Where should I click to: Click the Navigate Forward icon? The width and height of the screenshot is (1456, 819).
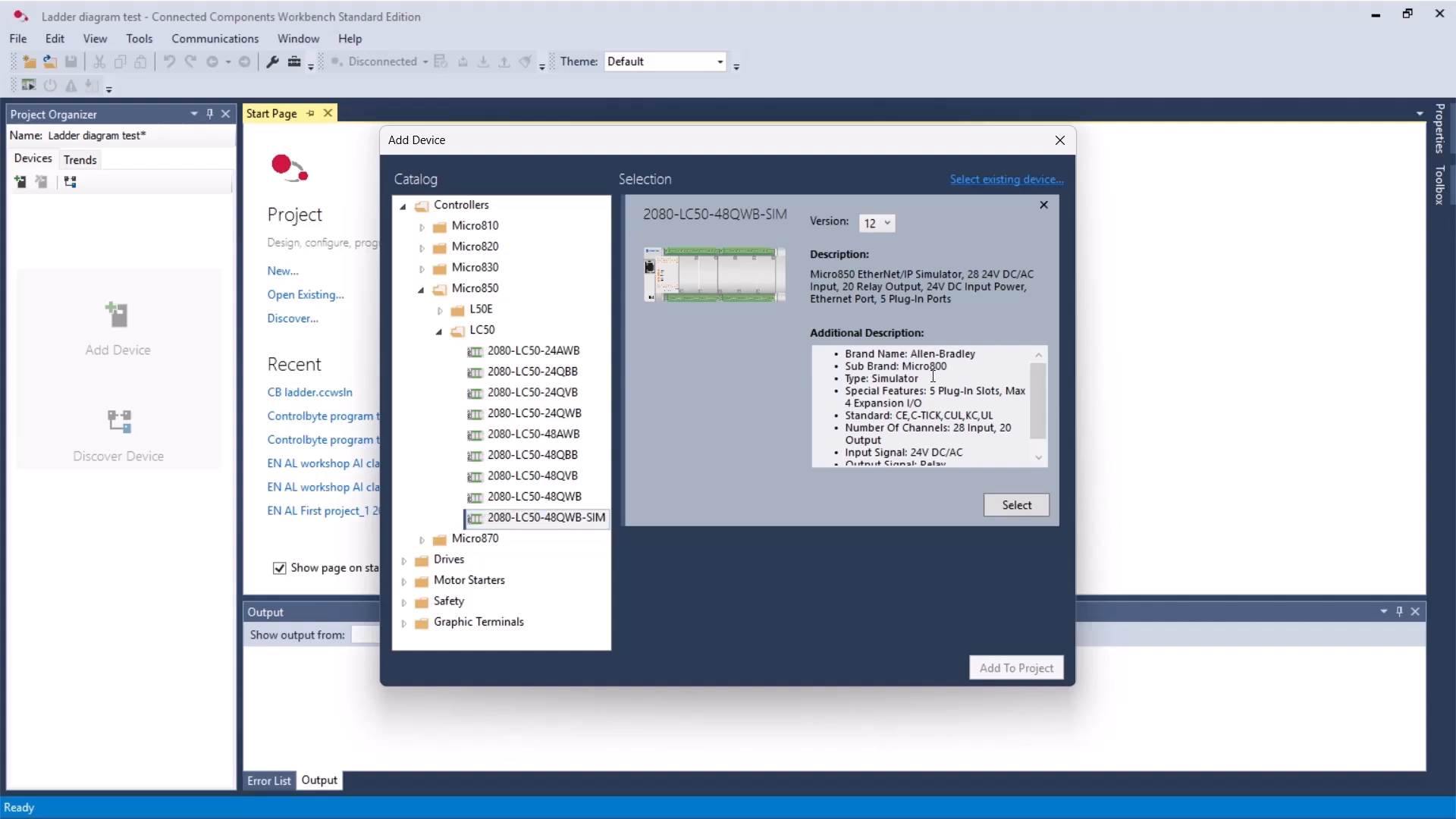click(244, 61)
